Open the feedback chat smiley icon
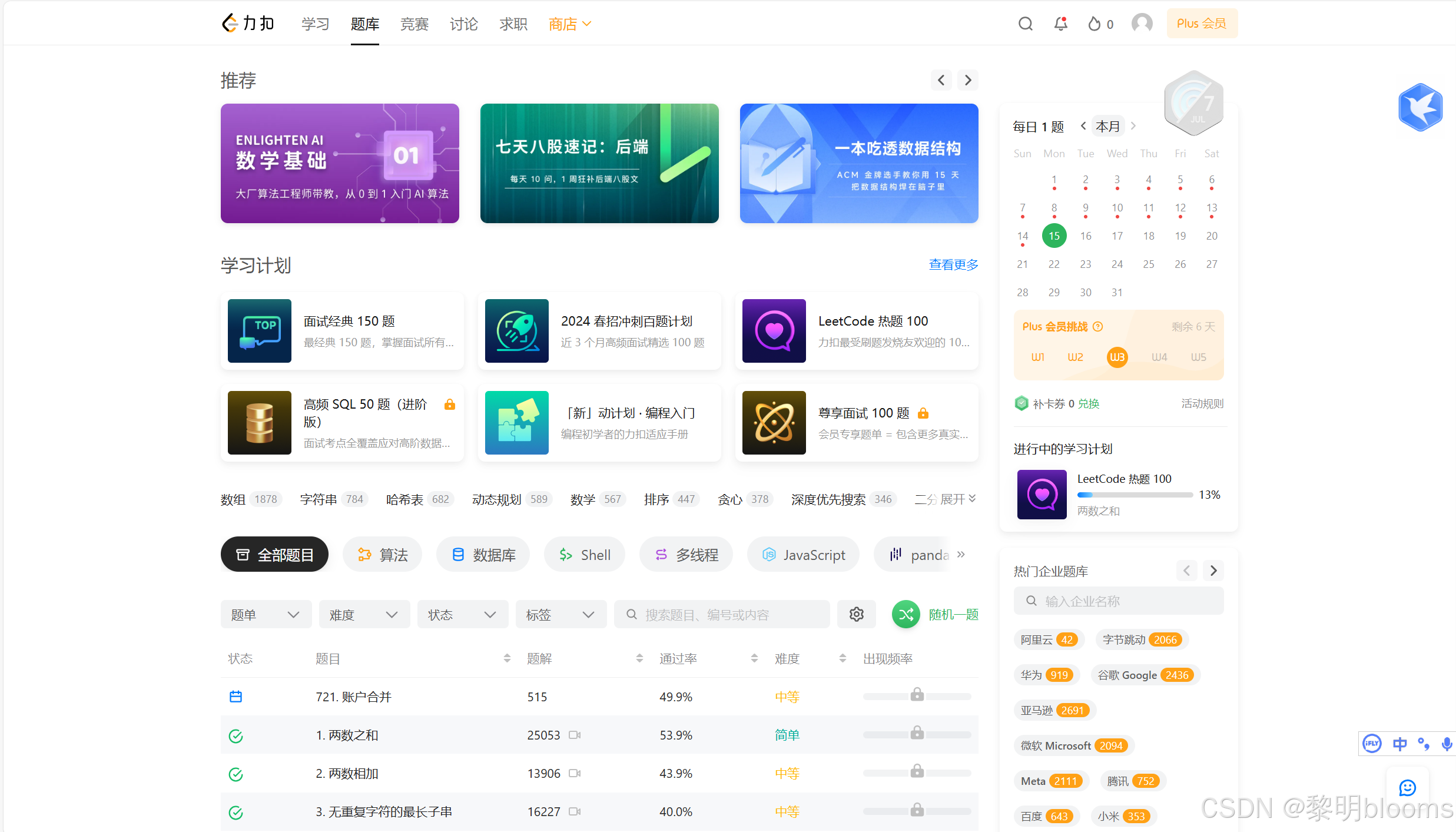 pos(1408,788)
